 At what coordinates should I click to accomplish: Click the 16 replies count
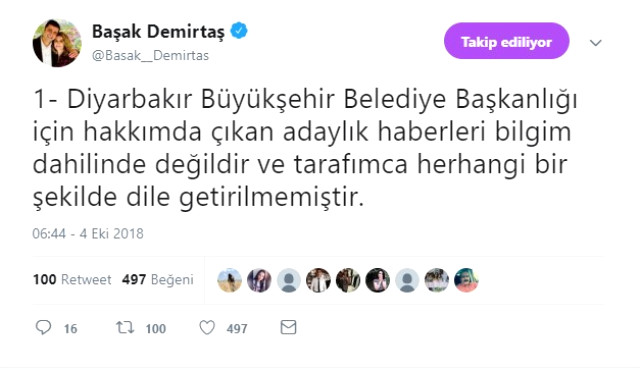70,329
